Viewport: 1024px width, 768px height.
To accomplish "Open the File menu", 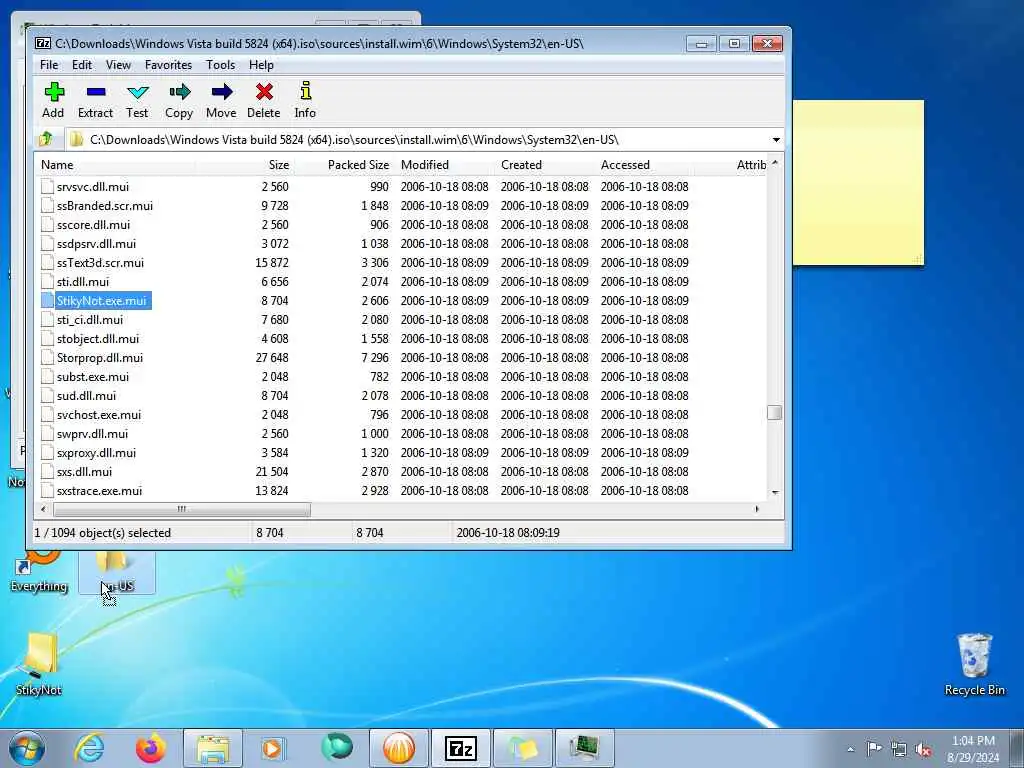I will pos(49,65).
